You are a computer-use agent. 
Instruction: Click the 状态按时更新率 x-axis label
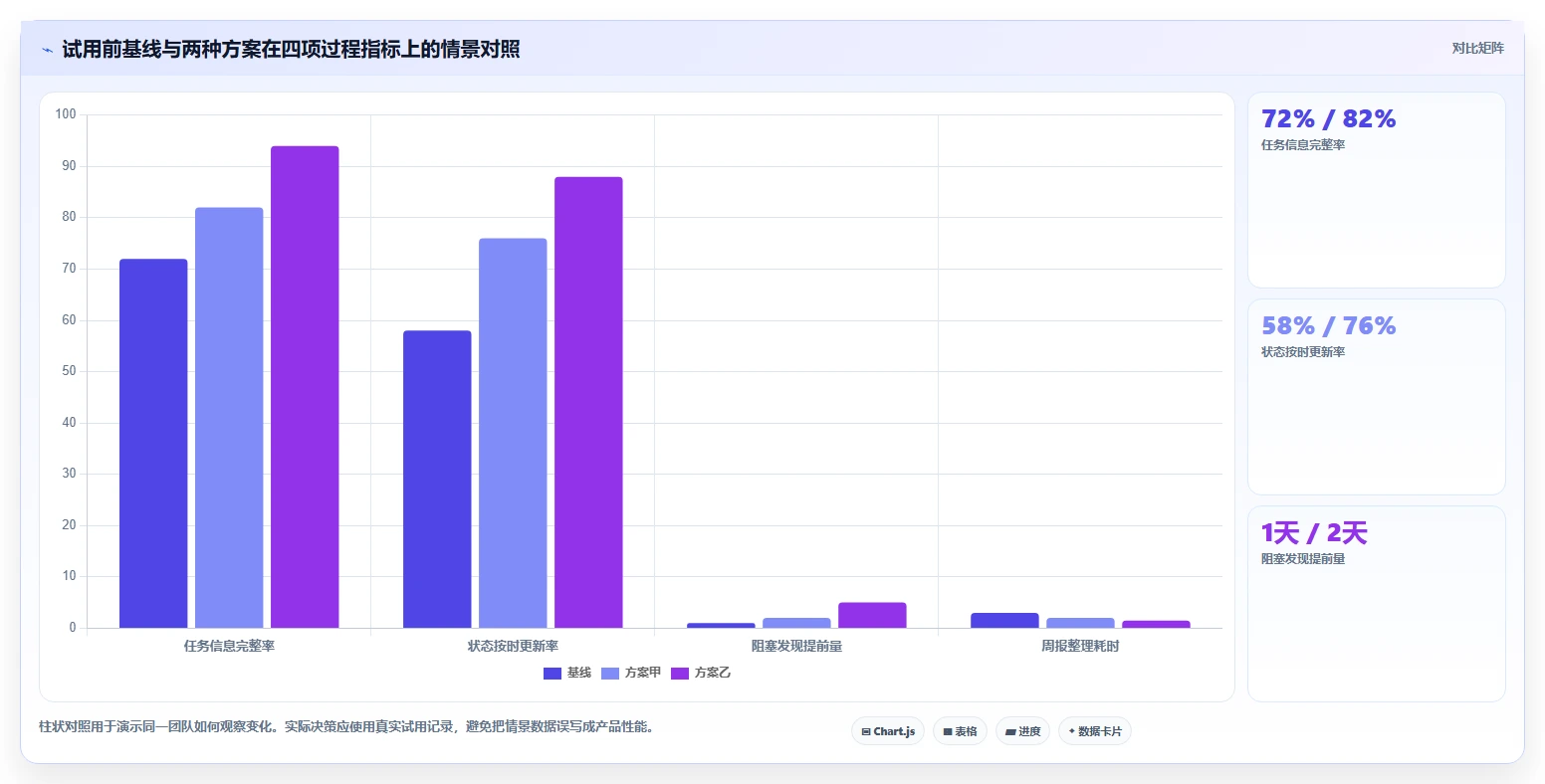tap(513, 647)
